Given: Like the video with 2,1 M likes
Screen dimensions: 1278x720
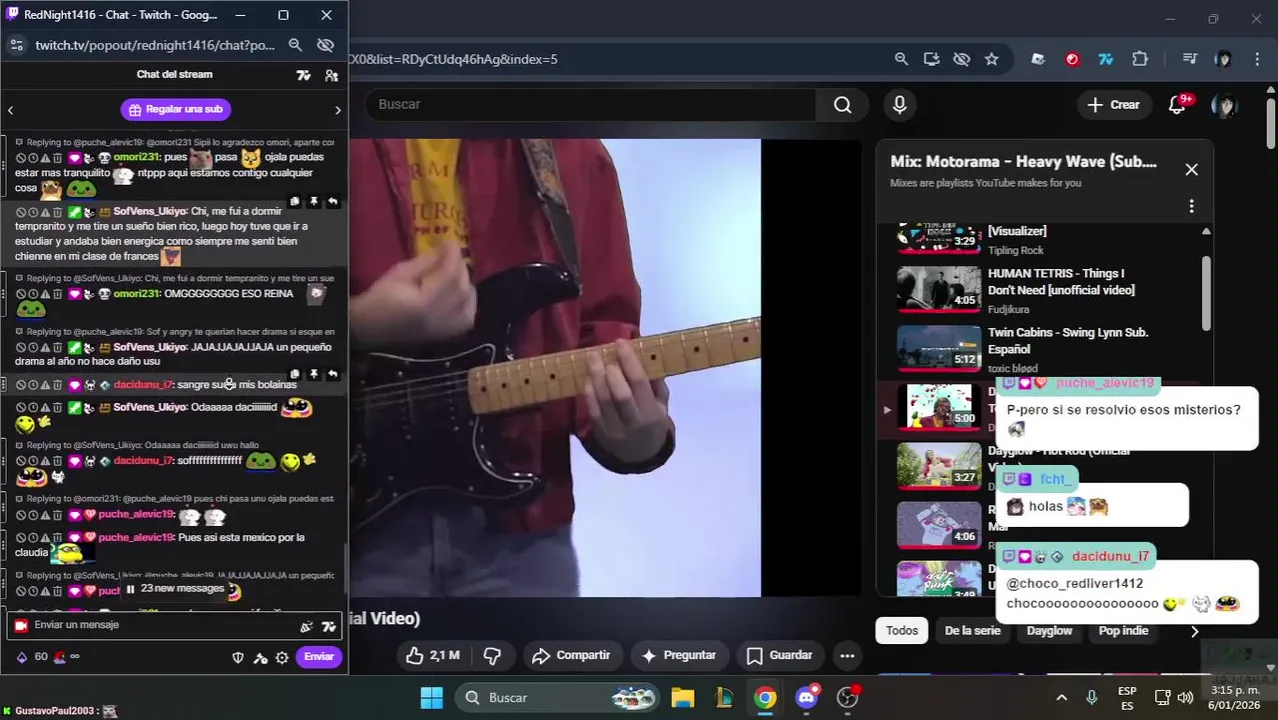Looking at the screenshot, I should pyautogui.click(x=433, y=656).
